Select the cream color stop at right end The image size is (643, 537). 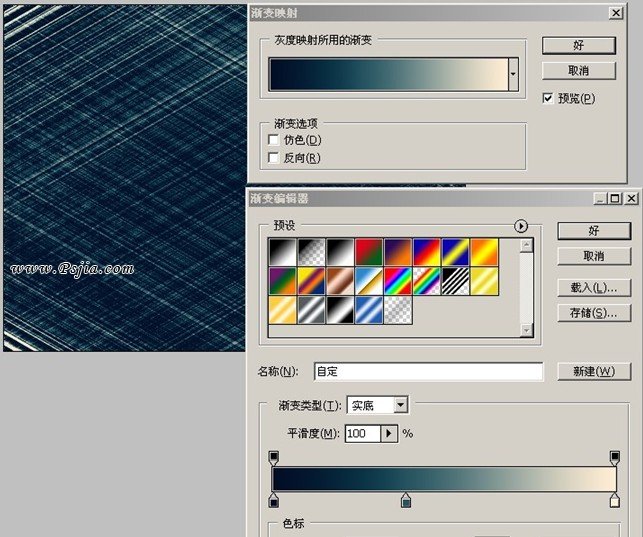[x=614, y=501]
